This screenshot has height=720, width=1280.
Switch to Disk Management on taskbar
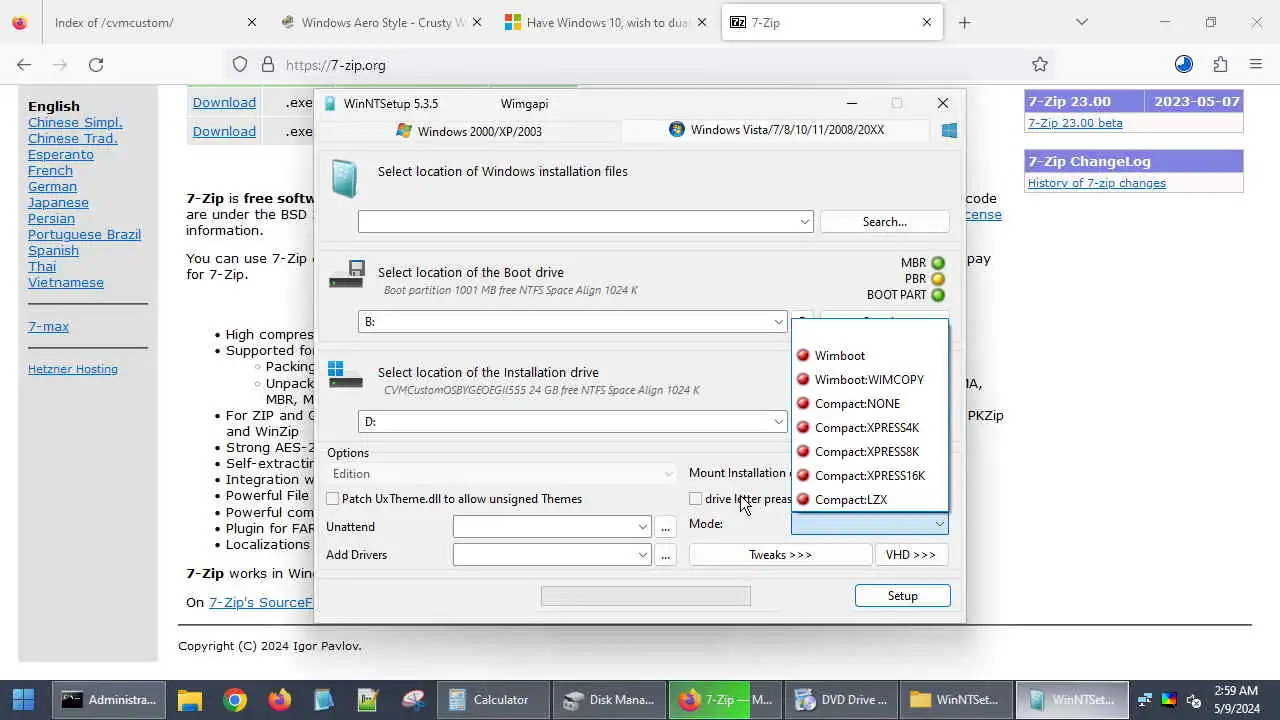[609, 700]
